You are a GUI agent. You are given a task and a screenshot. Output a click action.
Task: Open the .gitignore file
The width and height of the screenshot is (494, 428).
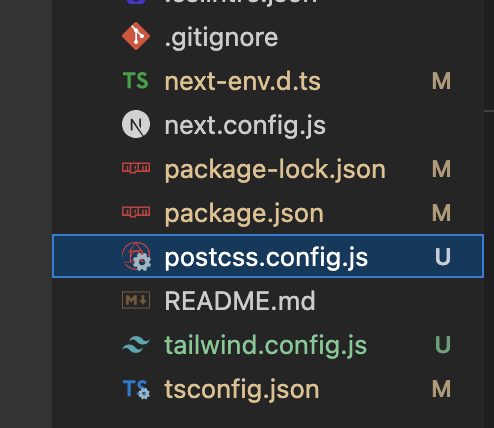(x=221, y=38)
